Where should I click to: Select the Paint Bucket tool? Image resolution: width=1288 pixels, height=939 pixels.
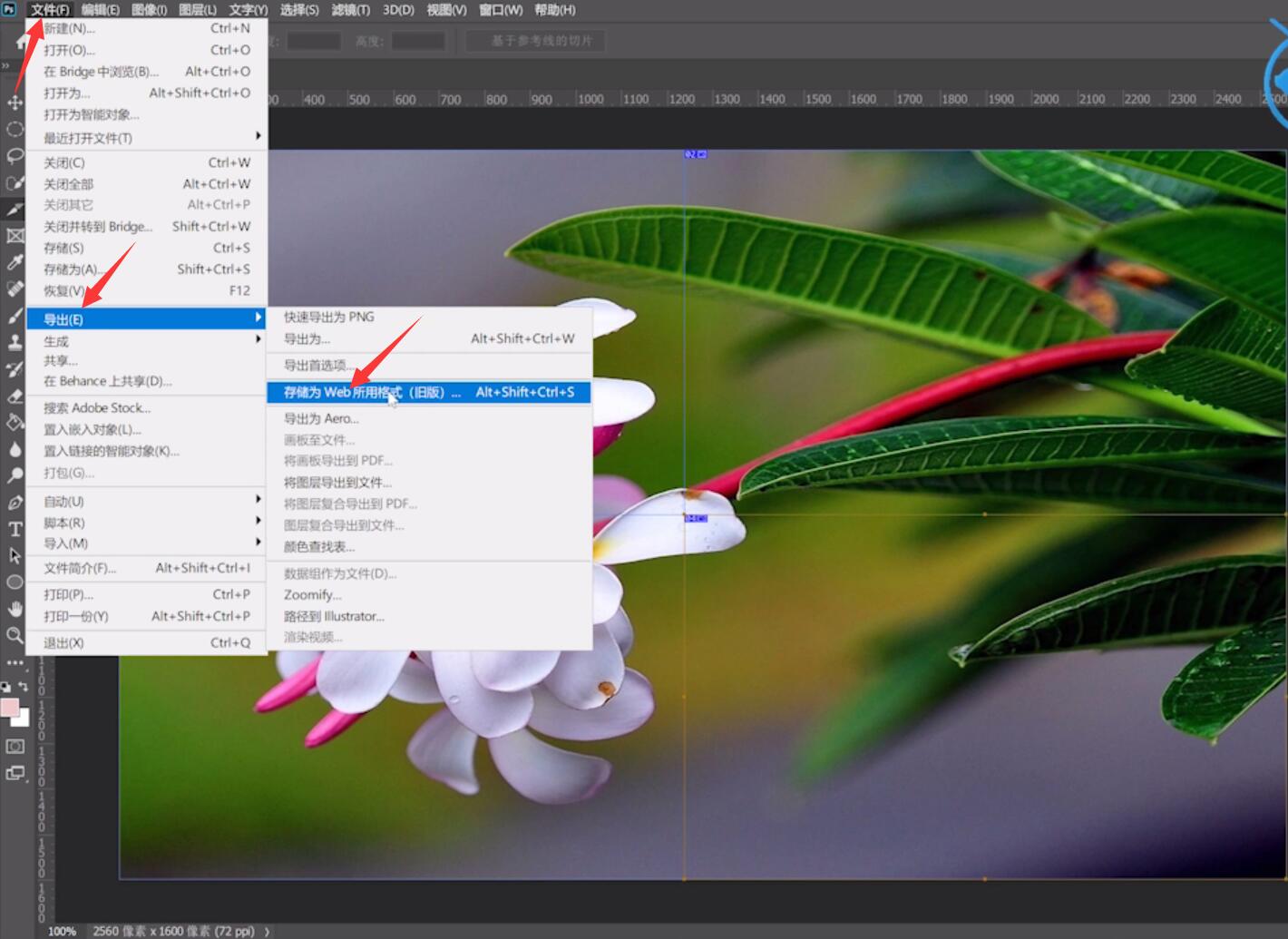pos(15,422)
